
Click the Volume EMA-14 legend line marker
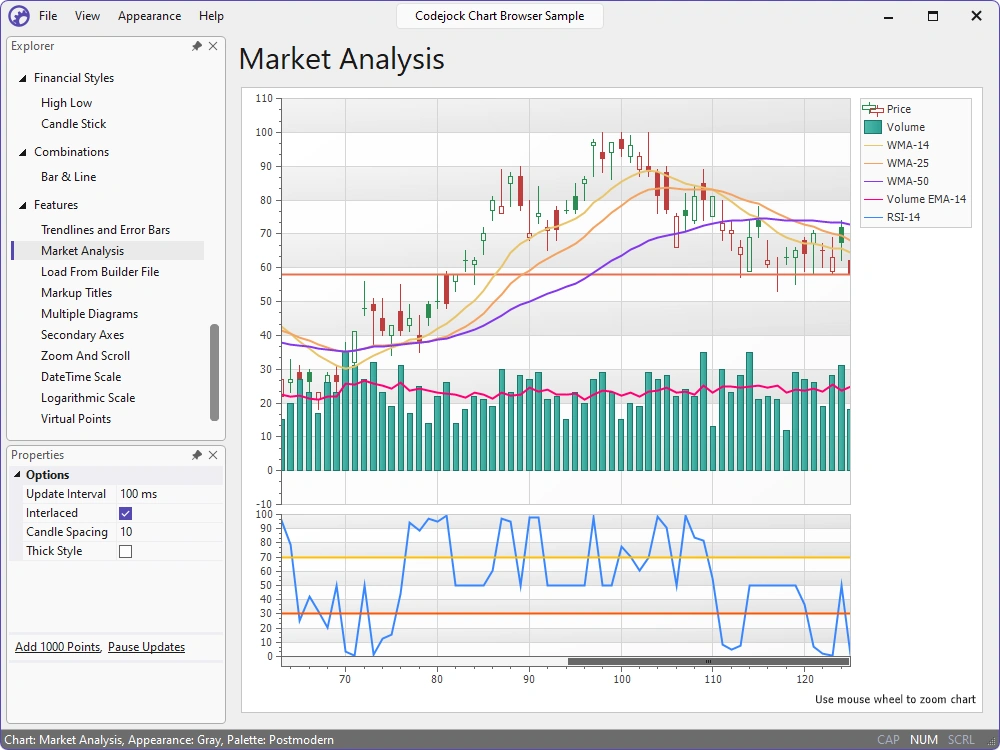[872, 199]
